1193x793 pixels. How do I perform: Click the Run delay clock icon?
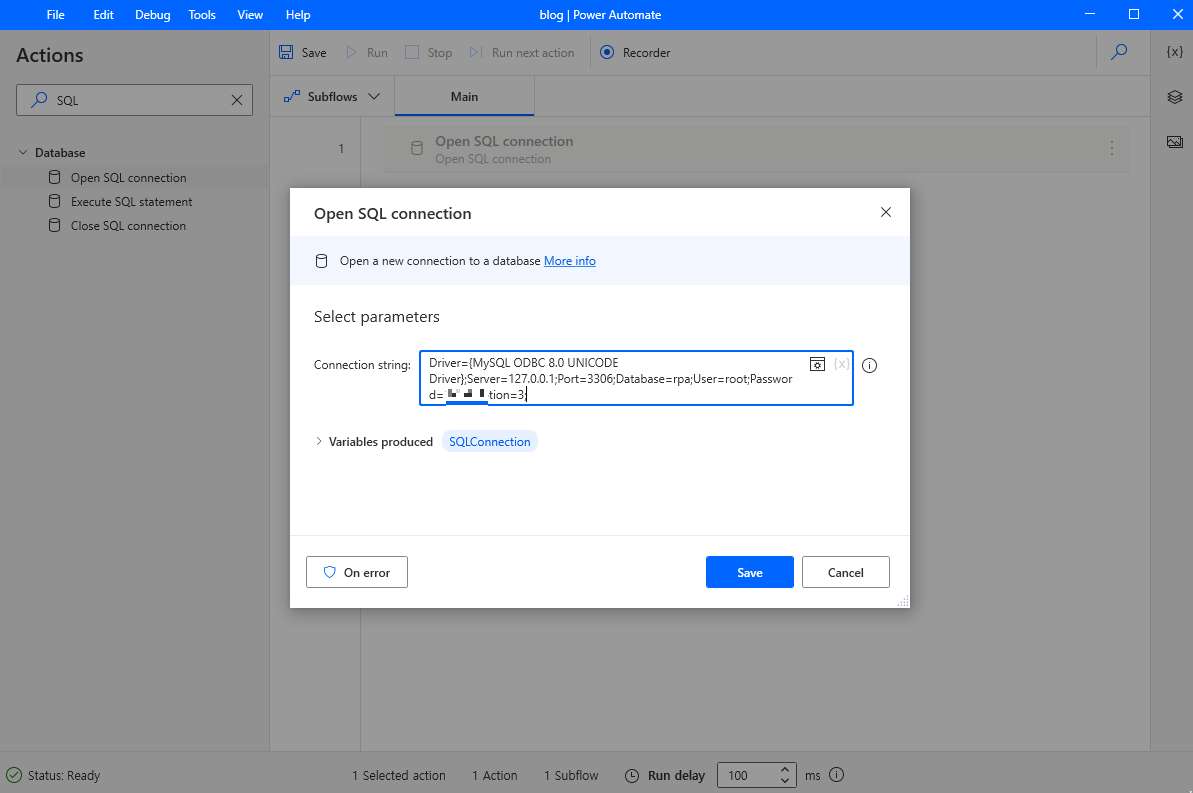click(x=632, y=775)
